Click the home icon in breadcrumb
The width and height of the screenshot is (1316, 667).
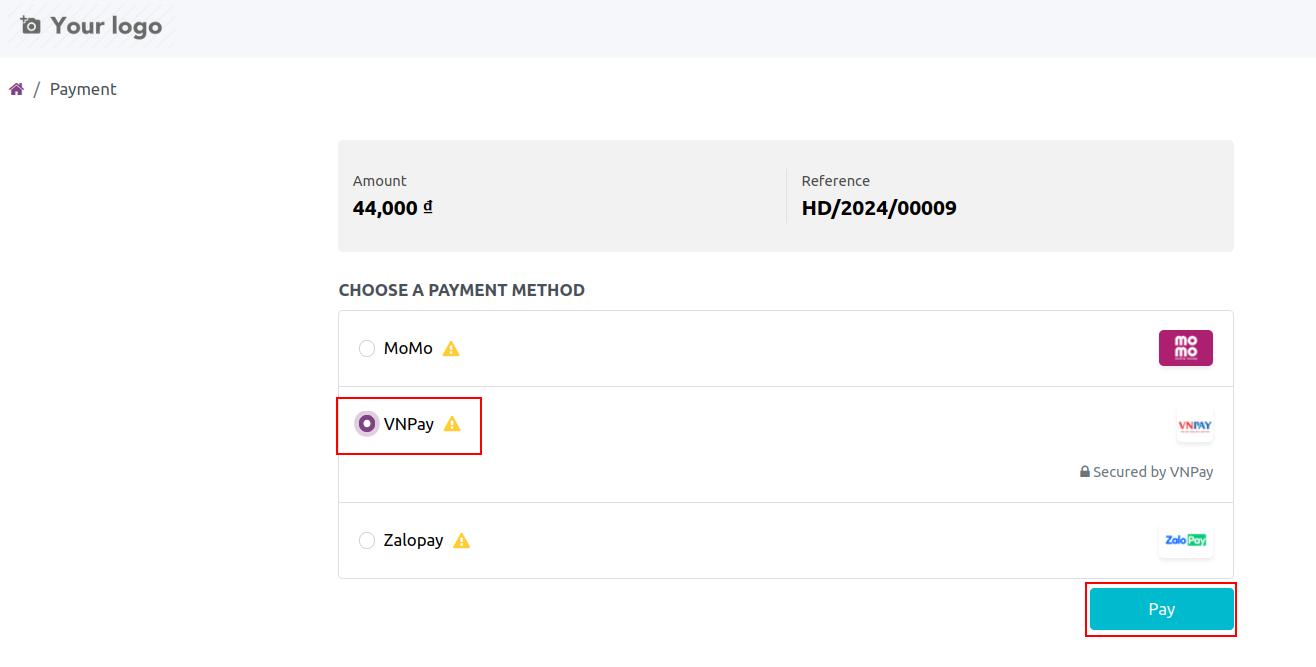click(16, 89)
